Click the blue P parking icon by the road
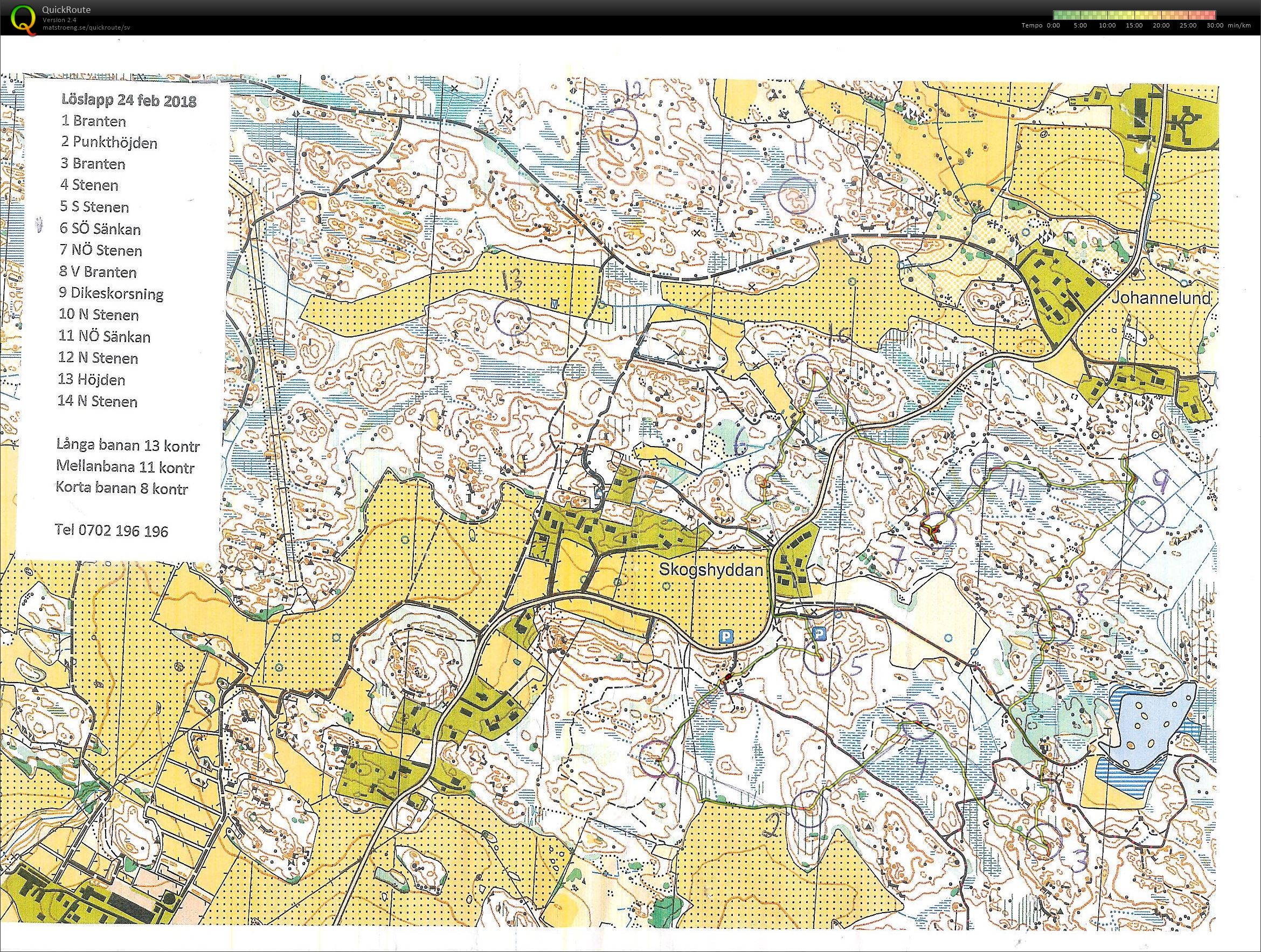 [x=726, y=637]
